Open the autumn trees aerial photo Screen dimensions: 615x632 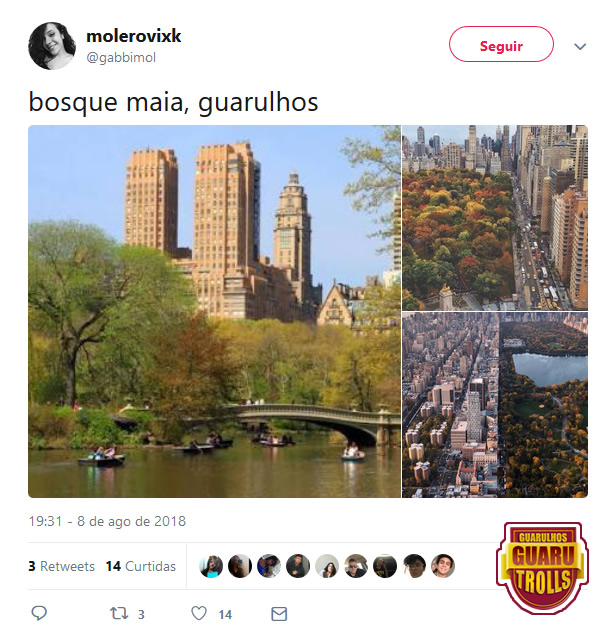tap(495, 218)
